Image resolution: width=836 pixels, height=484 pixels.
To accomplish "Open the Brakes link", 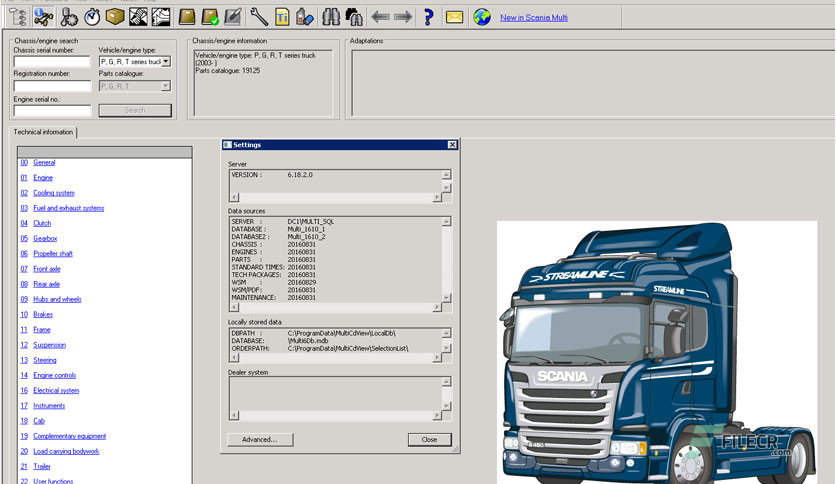I will pos(43,314).
